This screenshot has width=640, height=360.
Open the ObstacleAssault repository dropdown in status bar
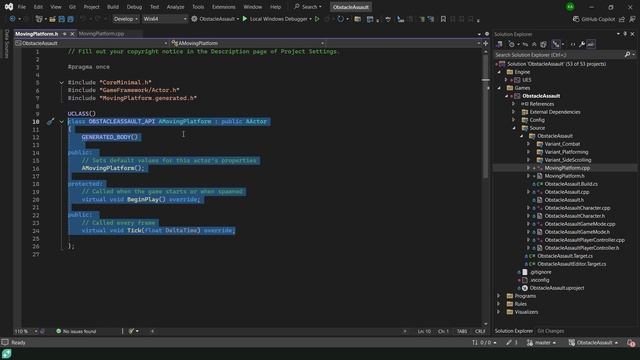(x=593, y=343)
